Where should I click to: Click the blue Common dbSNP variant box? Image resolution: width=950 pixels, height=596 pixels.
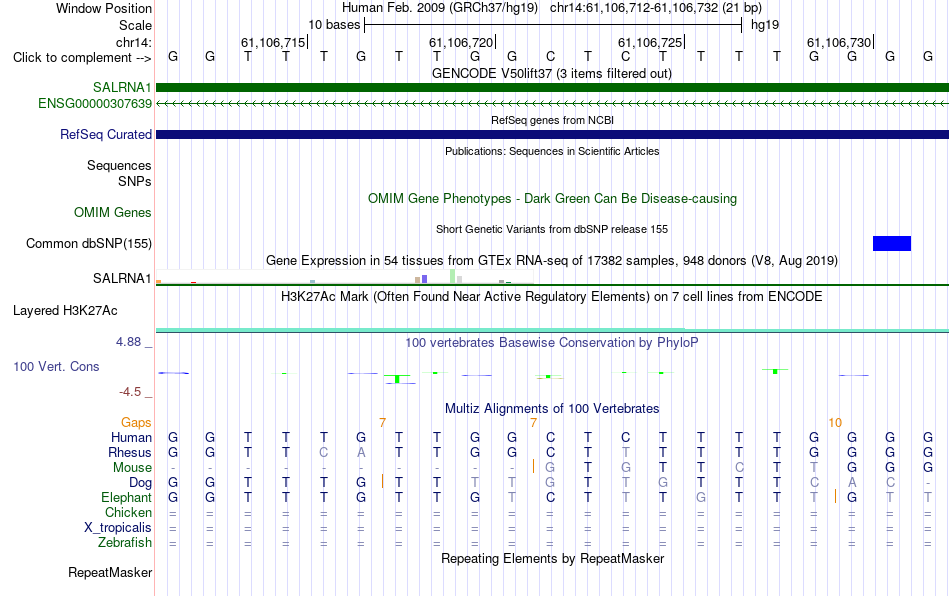892,243
